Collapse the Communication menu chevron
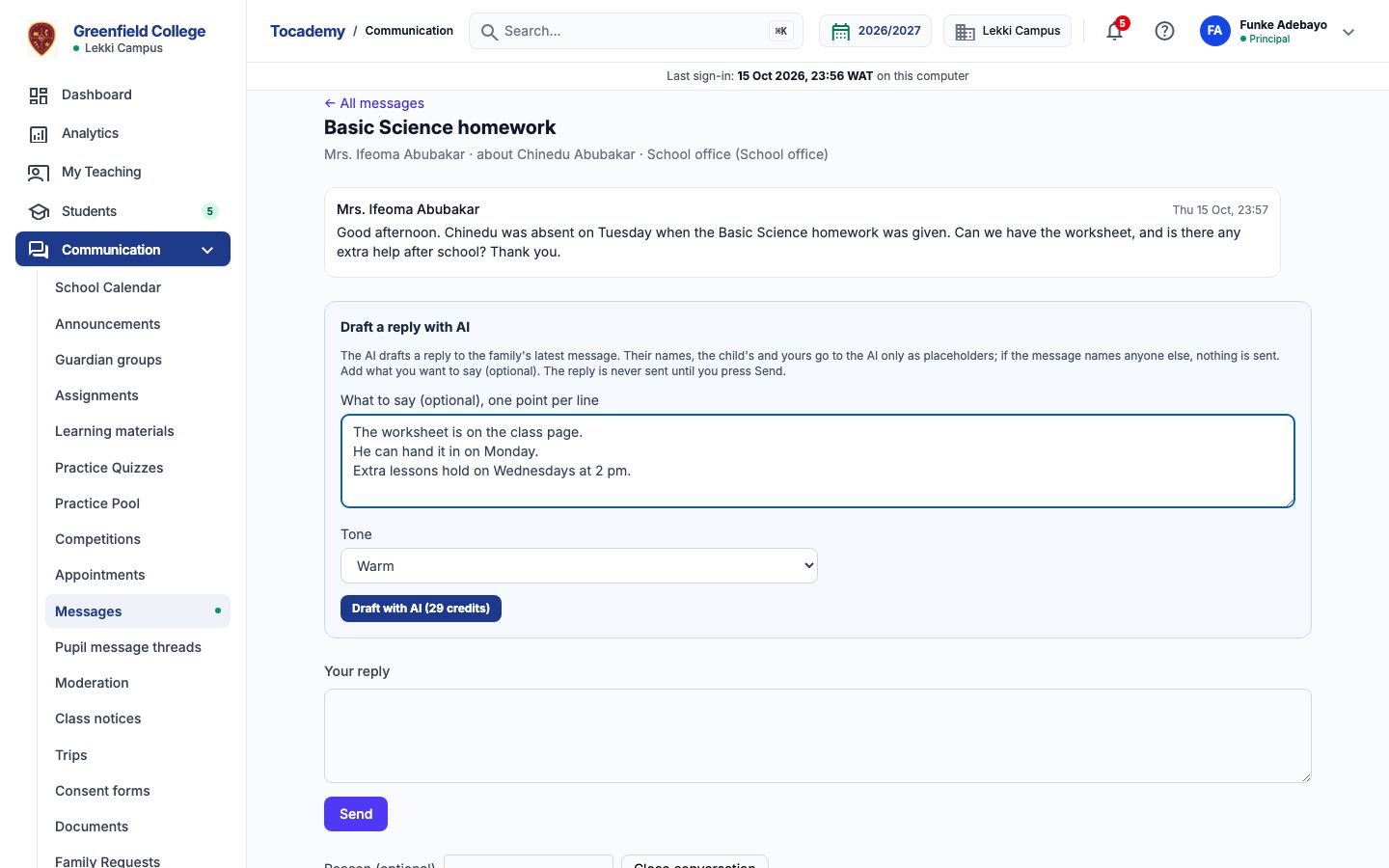Screen dimensions: 1389x868 coord(207,250)
